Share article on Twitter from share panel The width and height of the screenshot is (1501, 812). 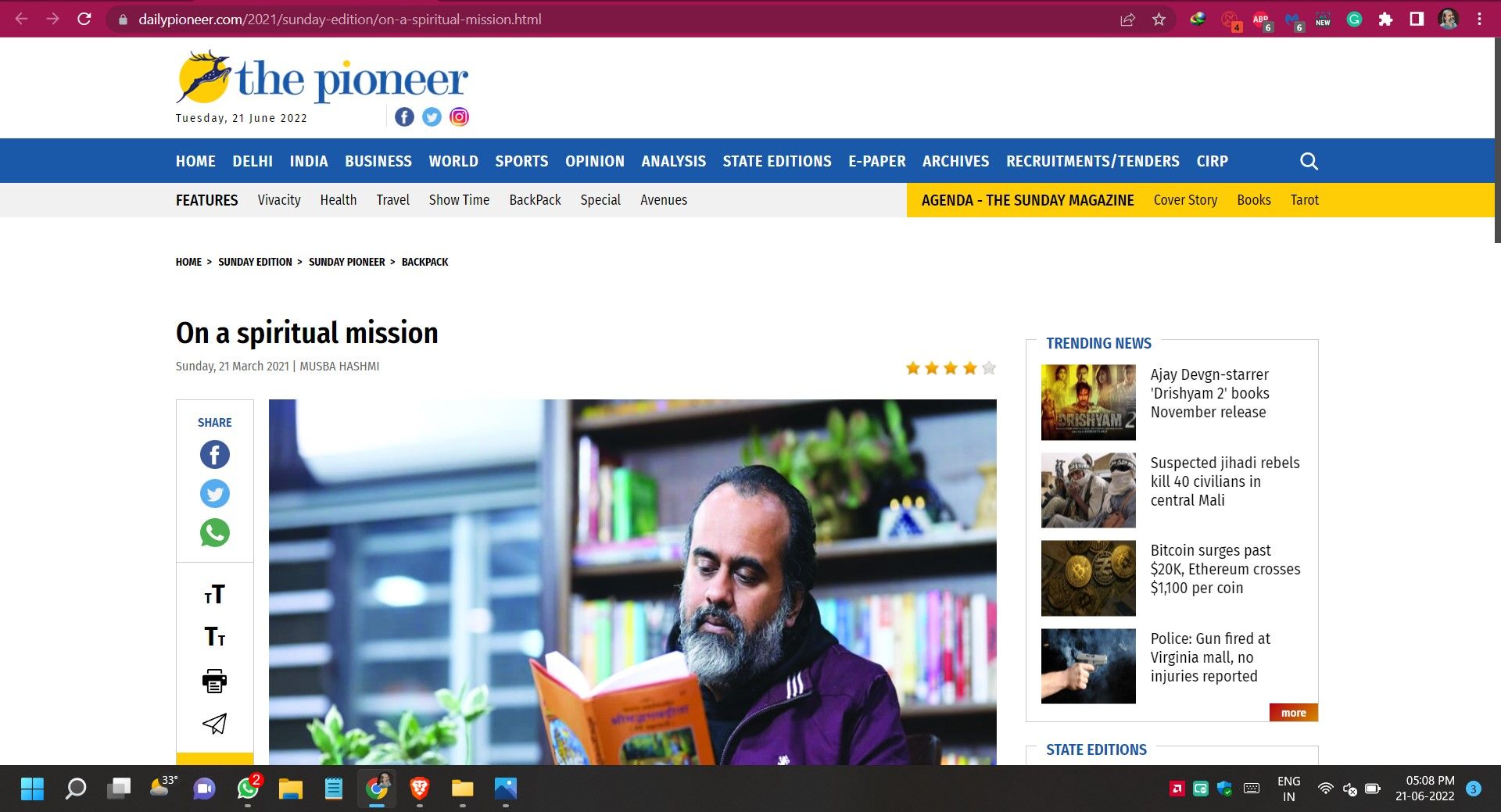214,494
